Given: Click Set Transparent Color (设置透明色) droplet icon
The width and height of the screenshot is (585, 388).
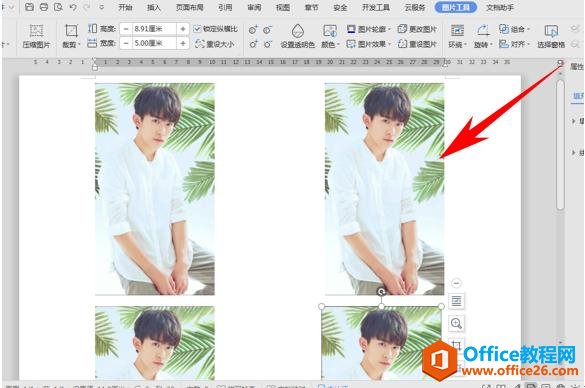Looking at the screenshot, I should pos(297,31).
